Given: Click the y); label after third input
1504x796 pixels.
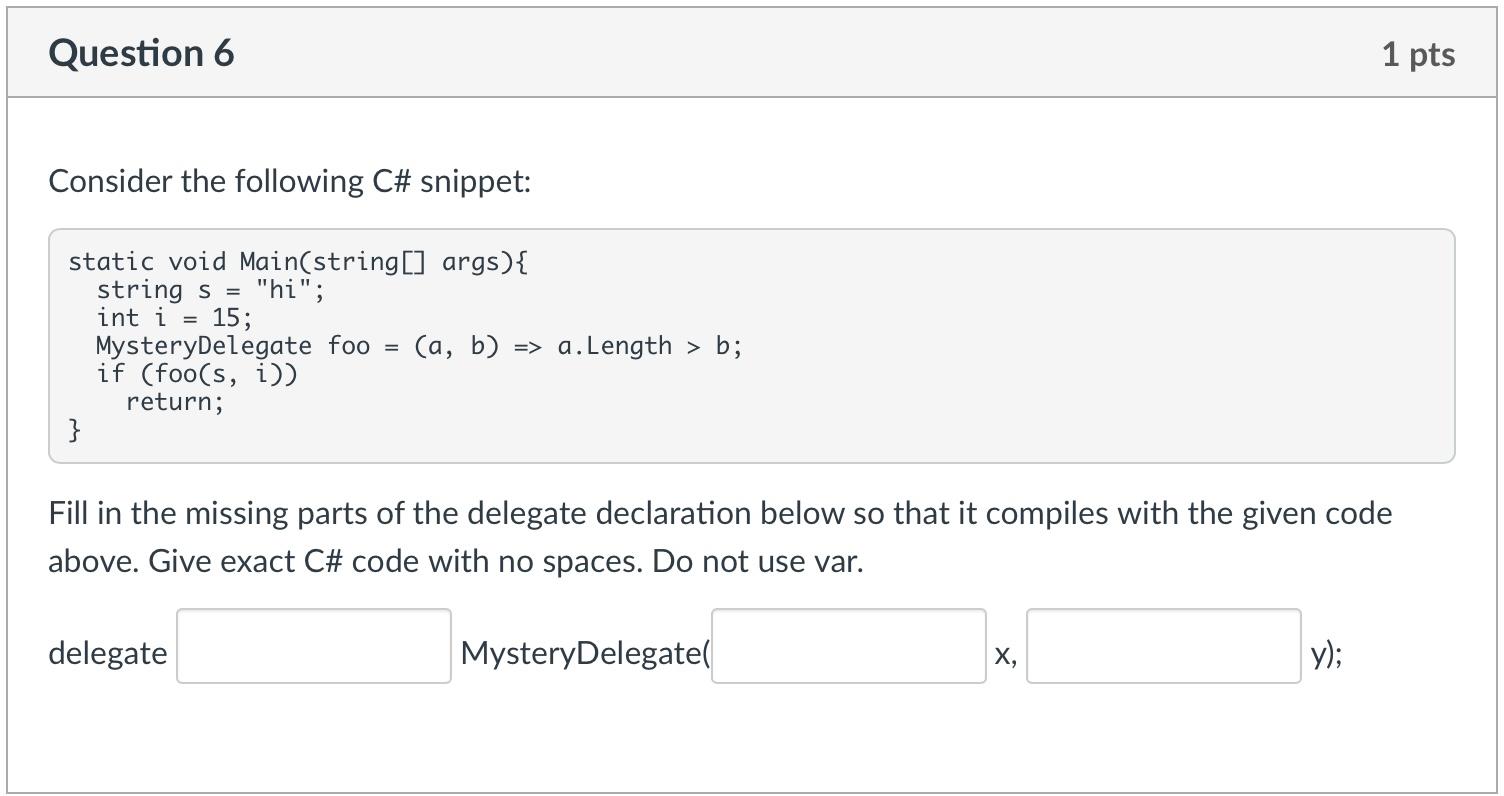Looking at the screenshot, I should (x=1323, y=655).
